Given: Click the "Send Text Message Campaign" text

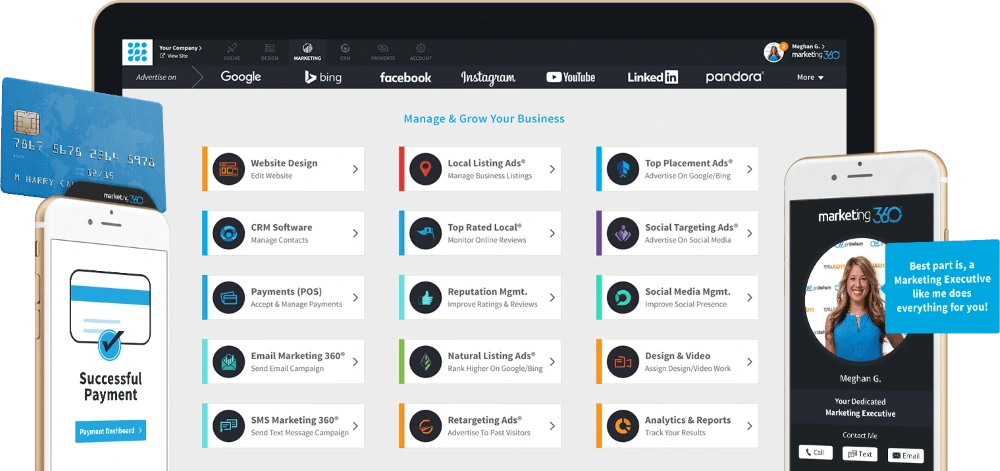Looking at the screenshot, I should click(x=300, y=433).
